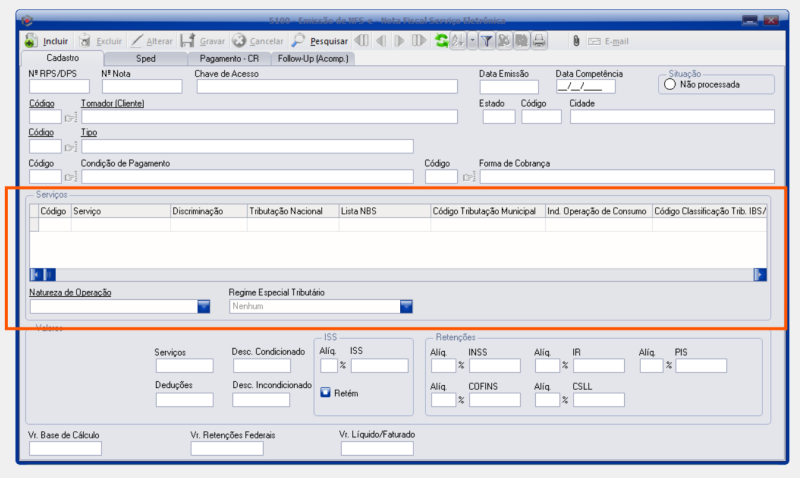Open lookup icon beside Tipo Código
800x478 pixels.
(71, 147)
